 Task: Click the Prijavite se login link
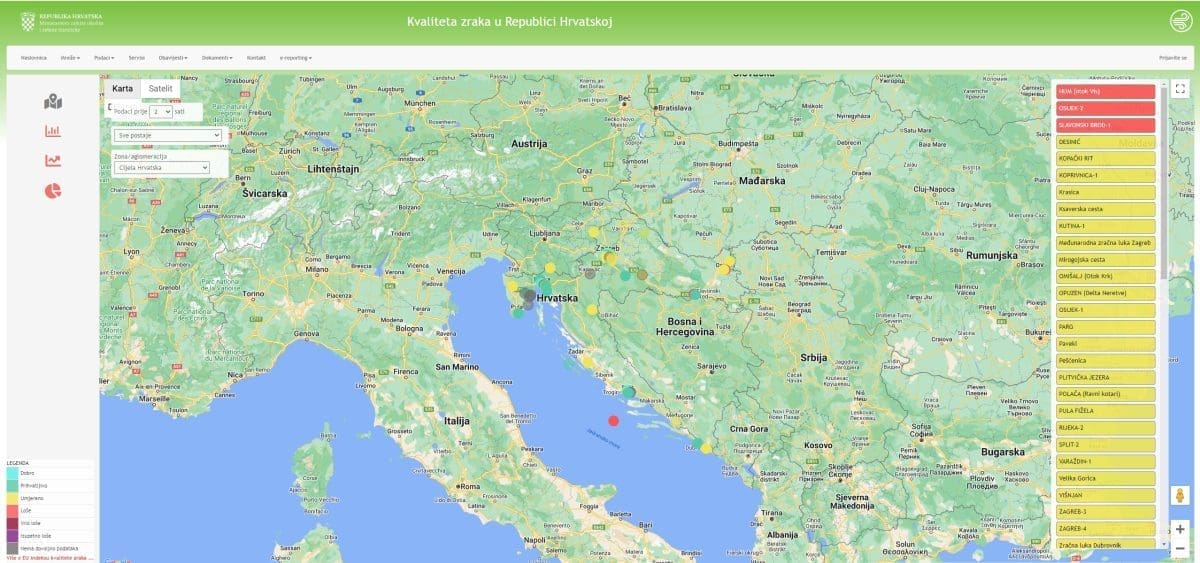pyautogui.click(x=1173, y=58)
